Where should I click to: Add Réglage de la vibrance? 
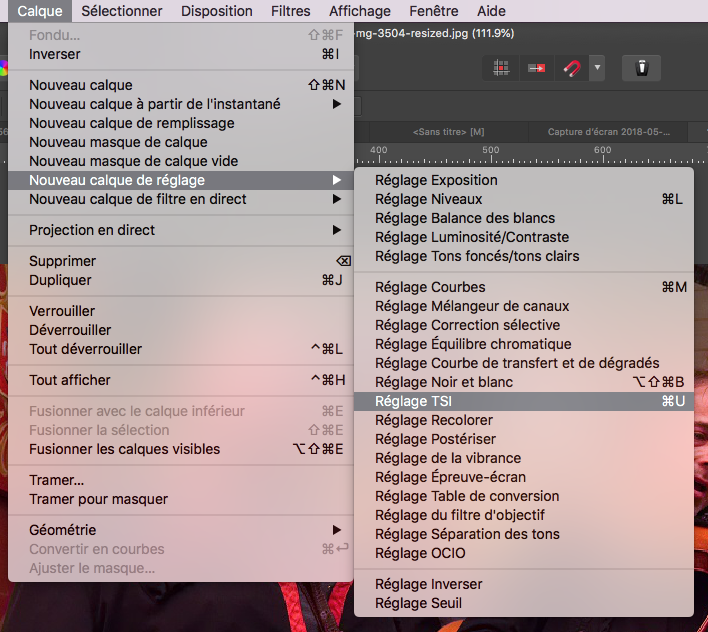524,458
